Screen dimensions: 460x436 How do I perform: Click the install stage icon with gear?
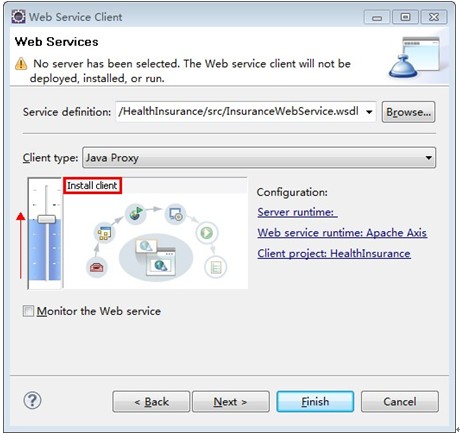(x=175, y=214)
